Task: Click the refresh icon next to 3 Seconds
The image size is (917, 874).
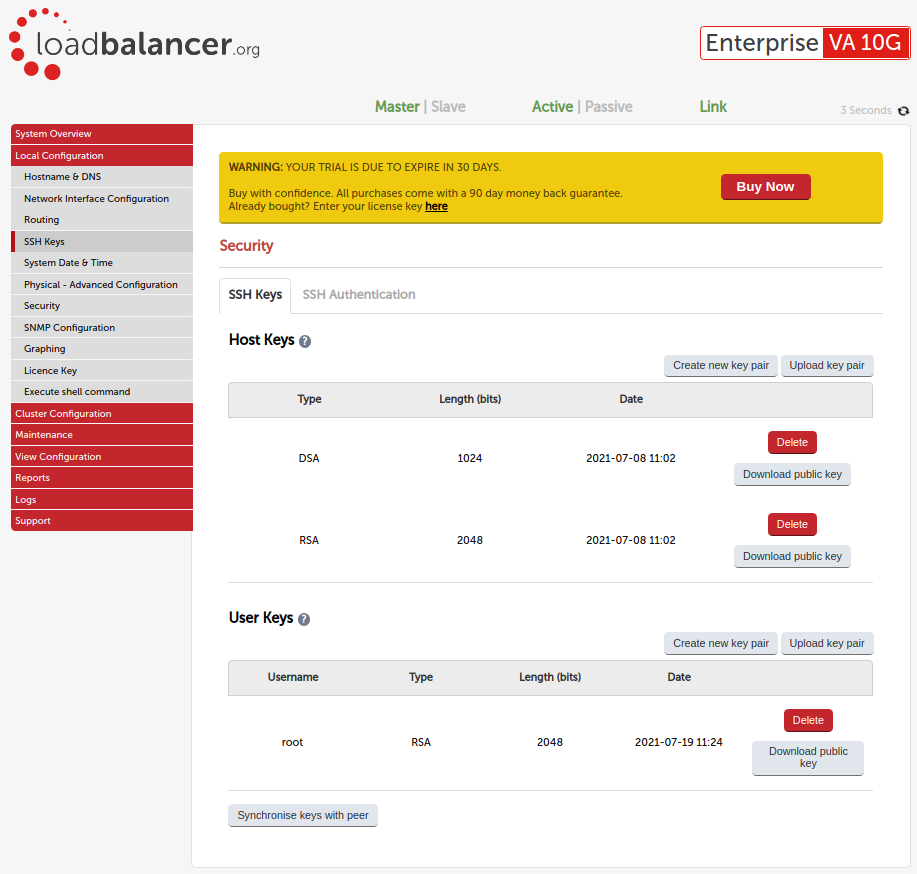Action: click(904, 111)
